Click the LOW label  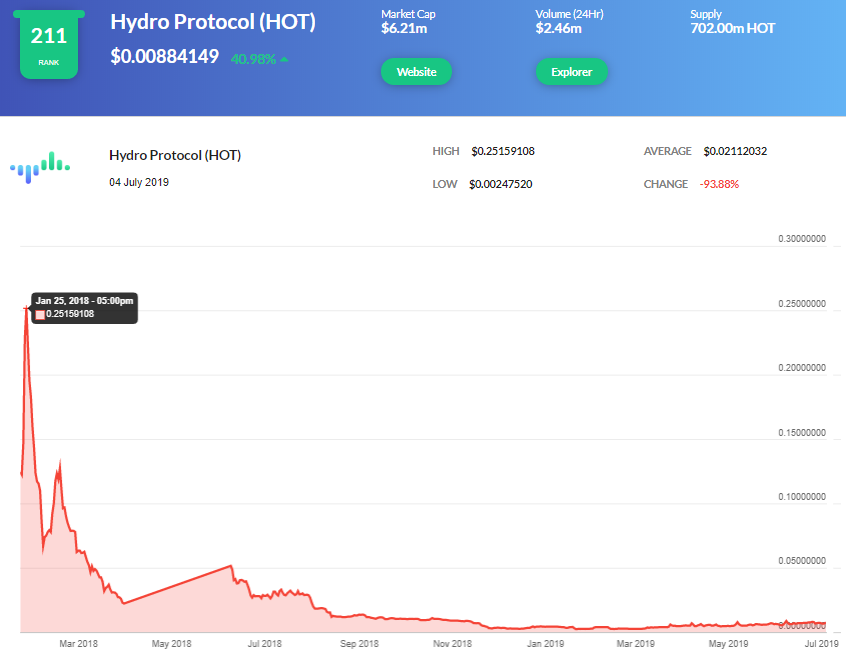click(445, 185)
